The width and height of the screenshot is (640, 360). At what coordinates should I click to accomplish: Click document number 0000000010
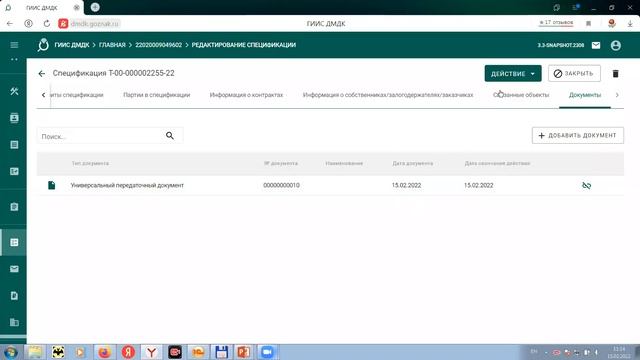pos(281,185)
